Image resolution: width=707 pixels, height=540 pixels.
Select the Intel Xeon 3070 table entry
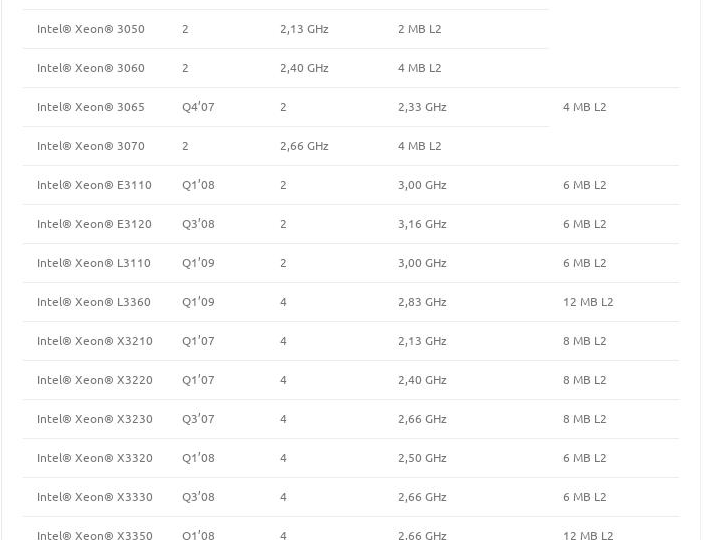coord(91,146)
